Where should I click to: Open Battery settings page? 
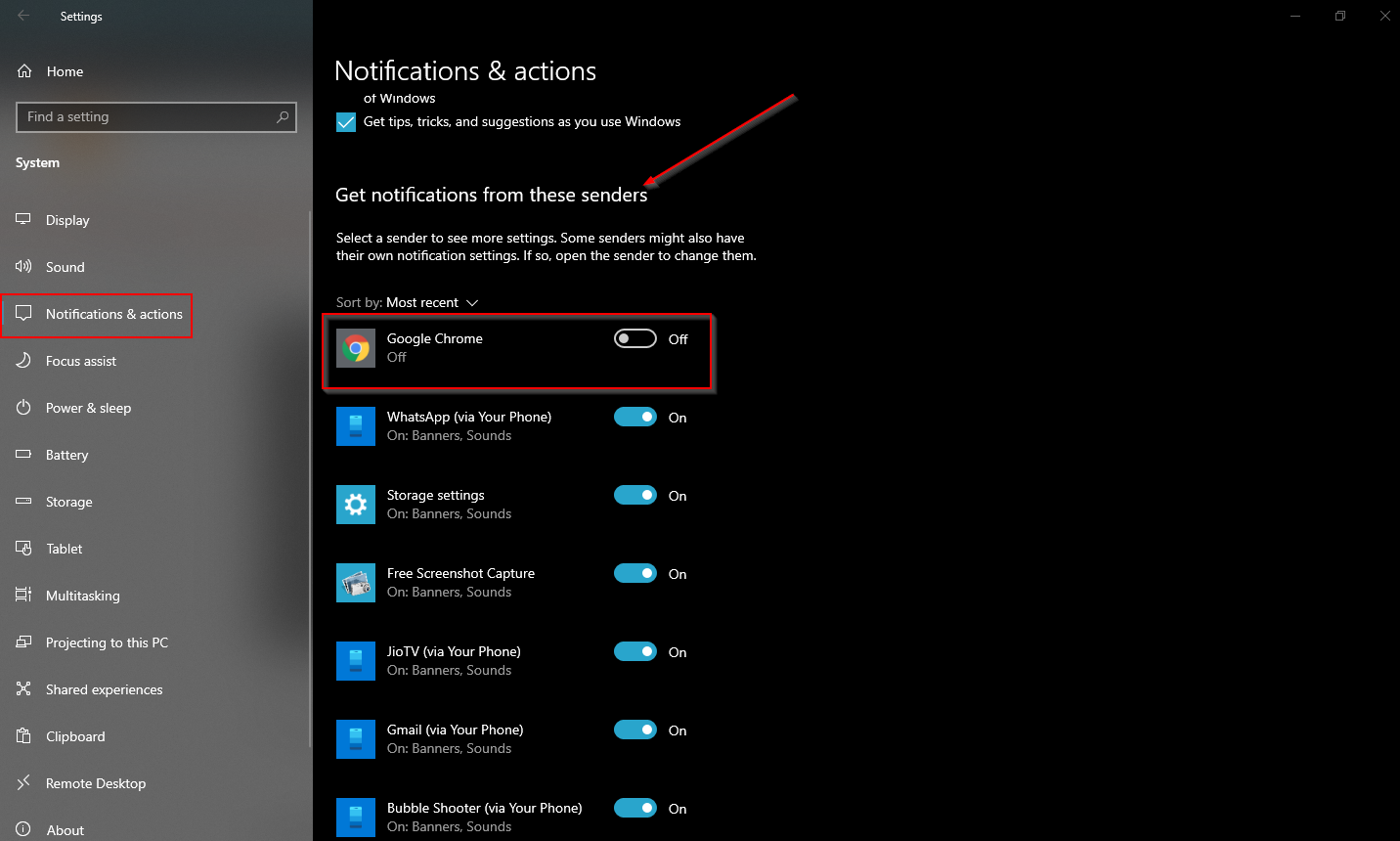coord(154,455)
